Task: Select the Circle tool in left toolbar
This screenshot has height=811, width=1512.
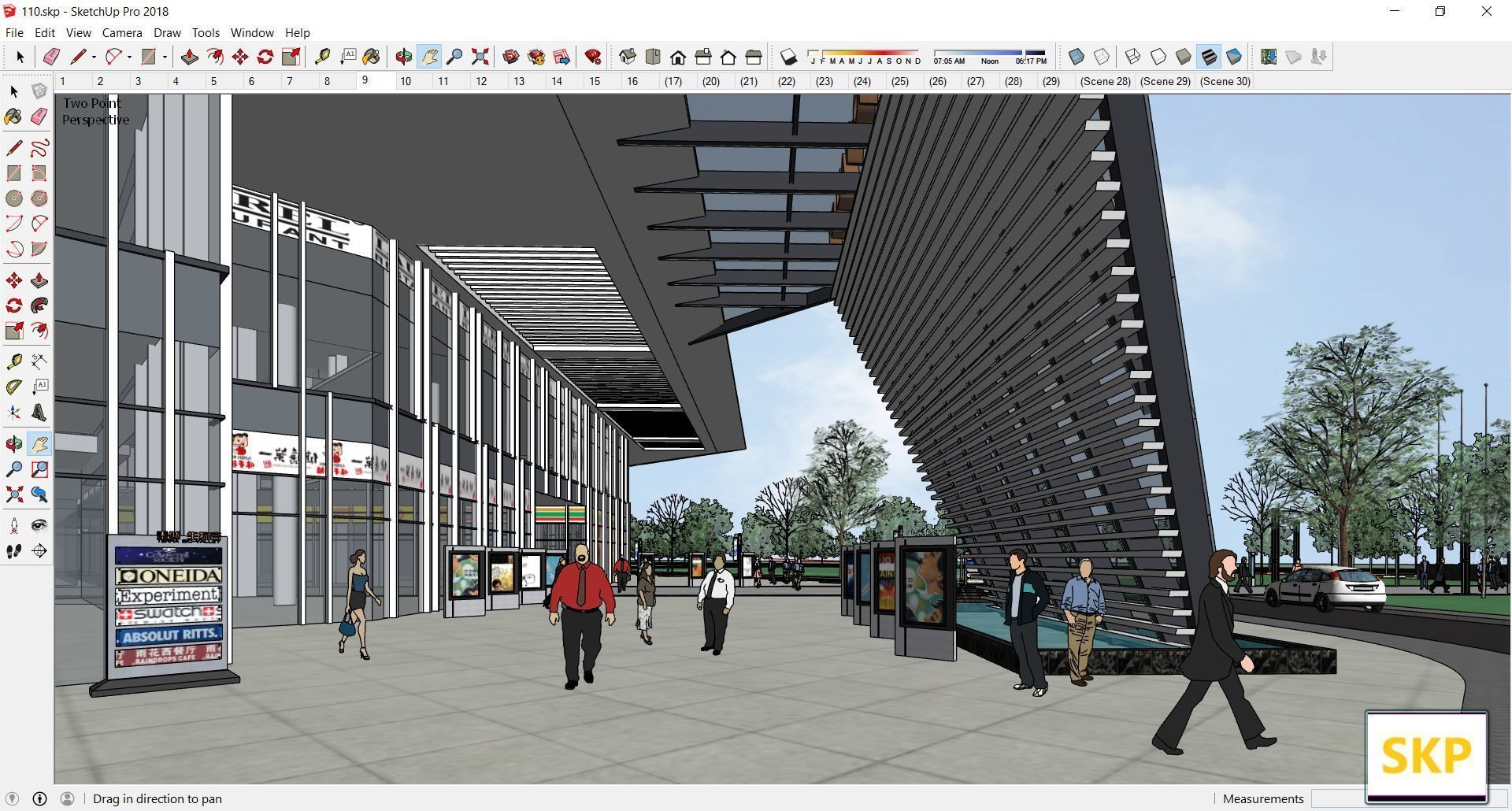Action: click(14, 198)
